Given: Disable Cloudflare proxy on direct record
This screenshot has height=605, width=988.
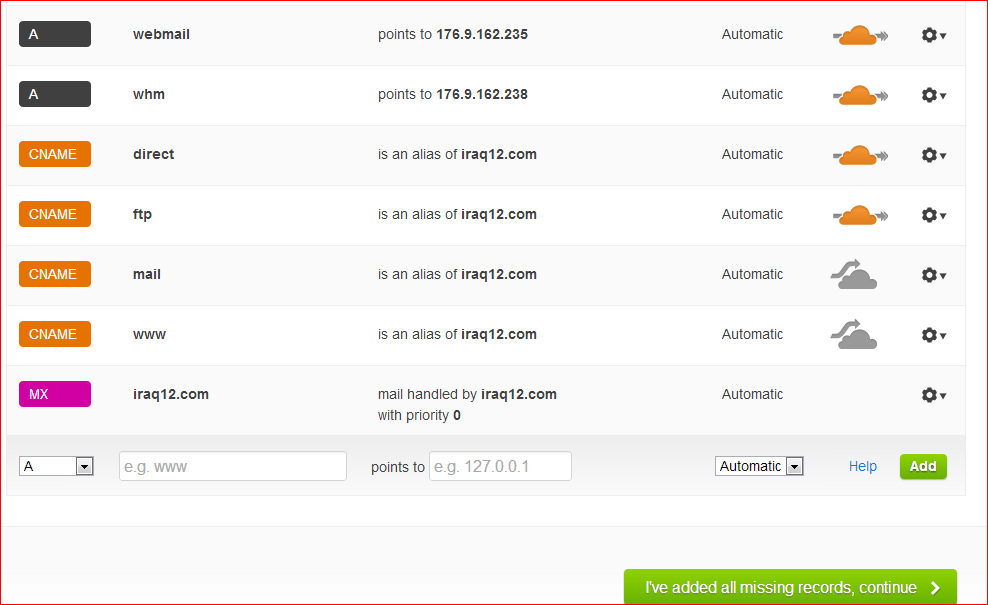Looking at the screenshot, I should pyautogui.click(x=859, y=156).
